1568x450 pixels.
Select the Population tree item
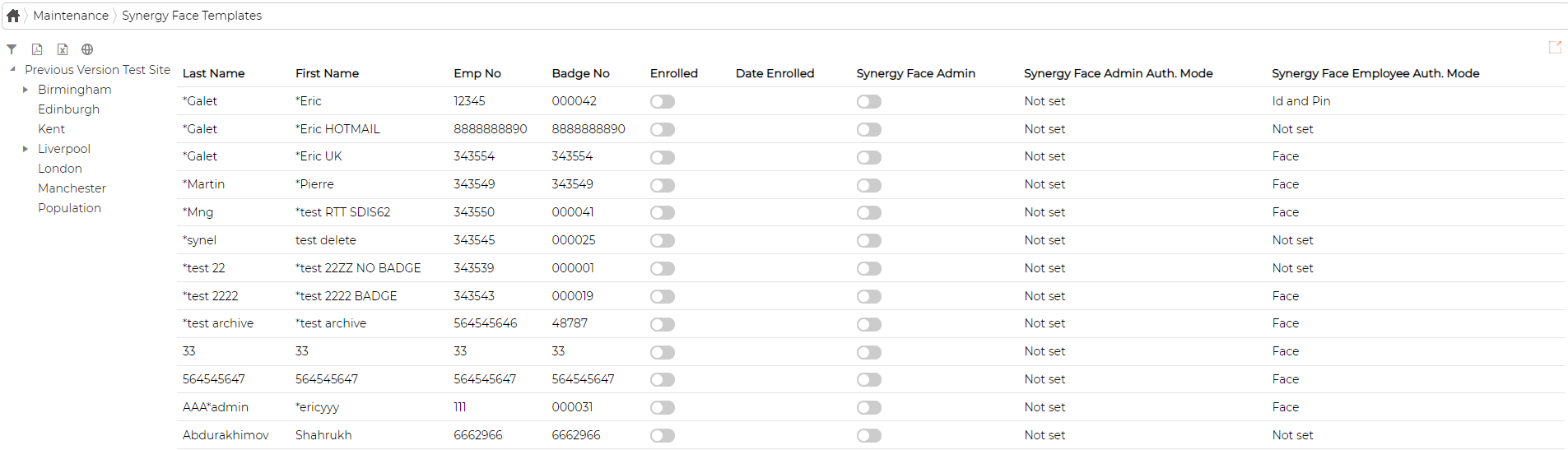69,208
